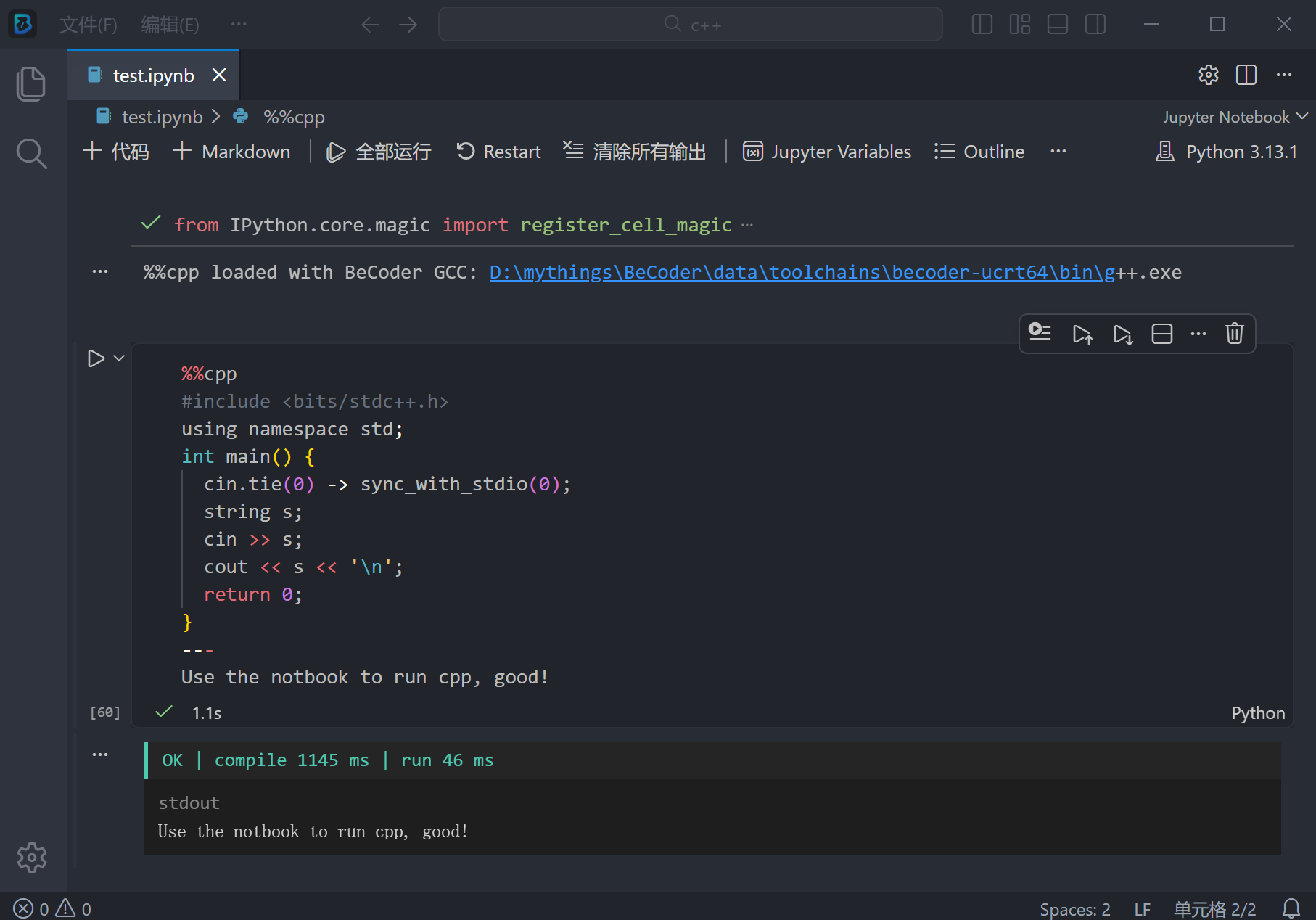1316x920 pixels.
Task: Open More Actions in editor tab bar
Action: [1284, 75]
